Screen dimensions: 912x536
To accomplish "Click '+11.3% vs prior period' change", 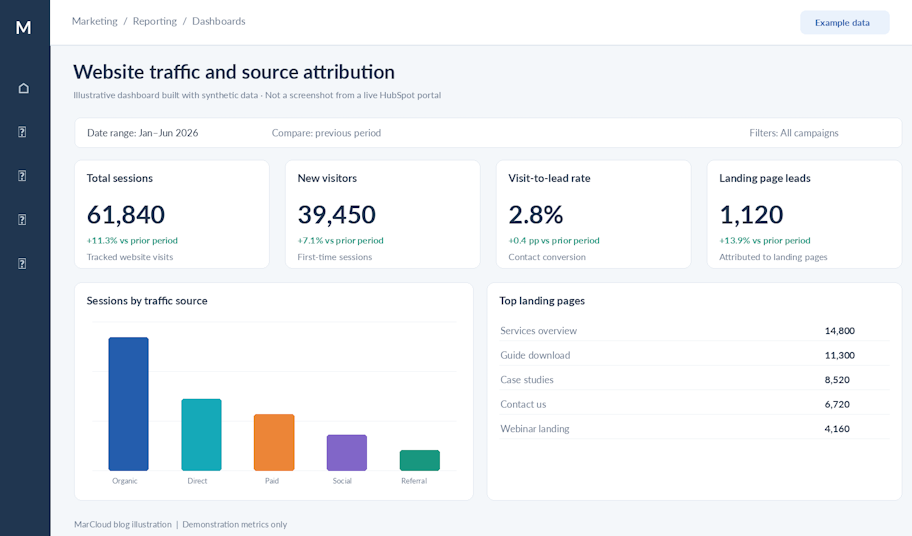I will pos(132,240).
